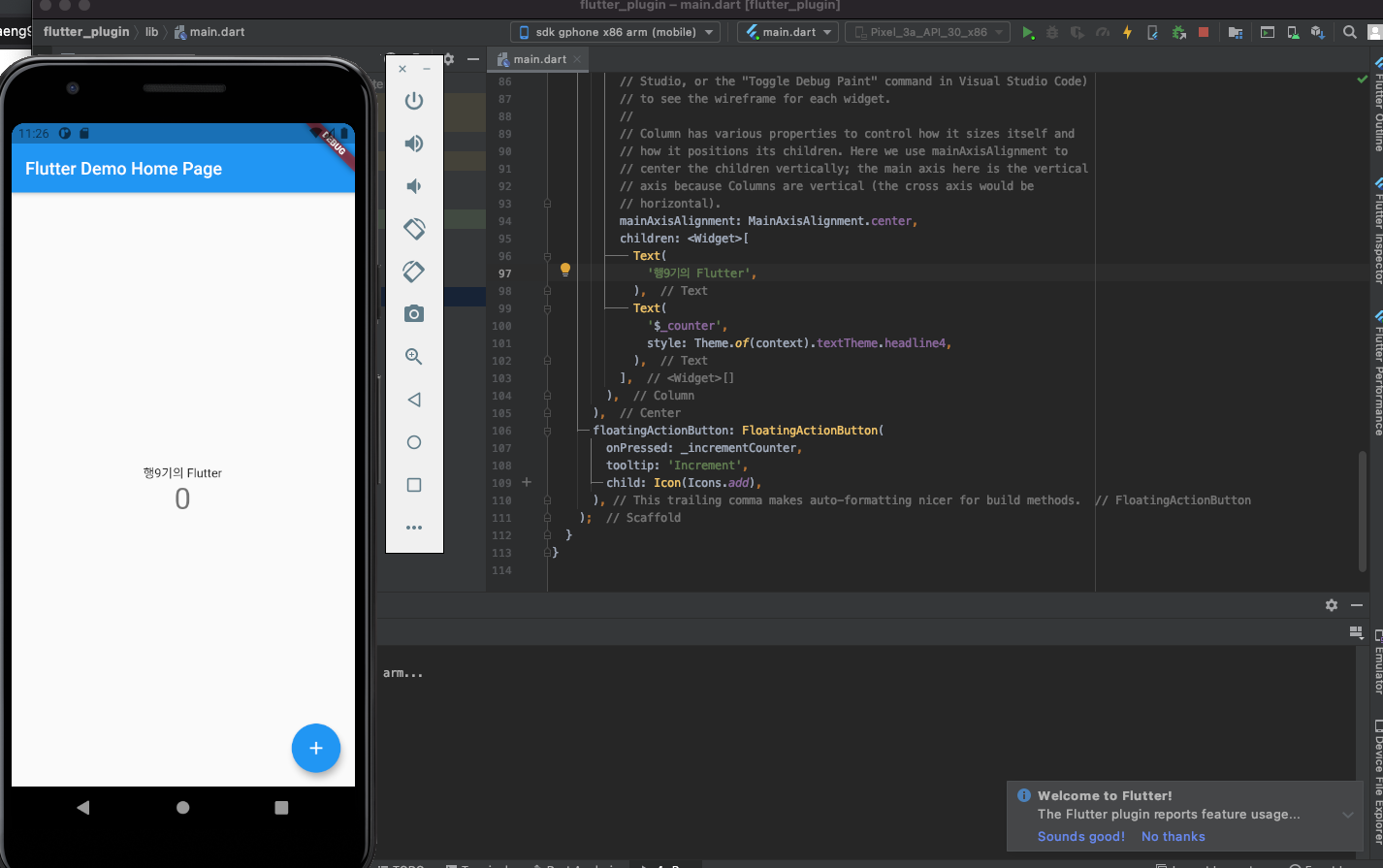
Task: Open the Emulator side tab
Action: click(x=1377, y=662)
